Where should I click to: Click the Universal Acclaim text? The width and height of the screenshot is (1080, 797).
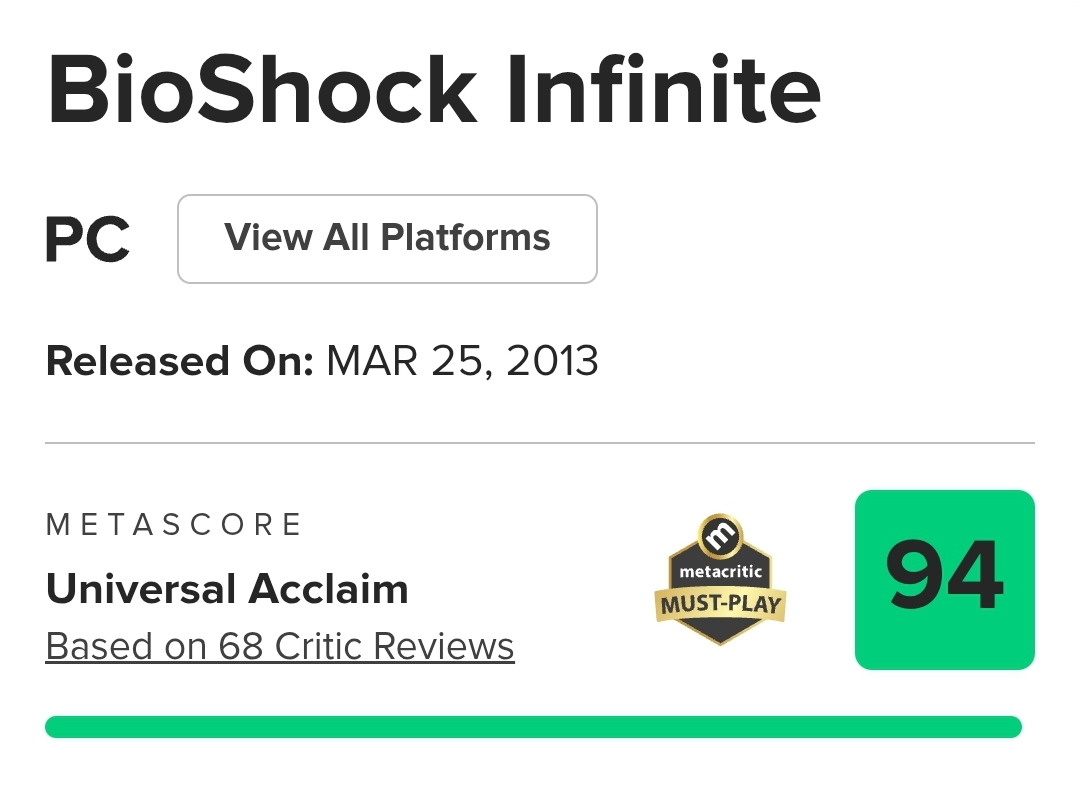pyautogui.click(x=227, y=589)
